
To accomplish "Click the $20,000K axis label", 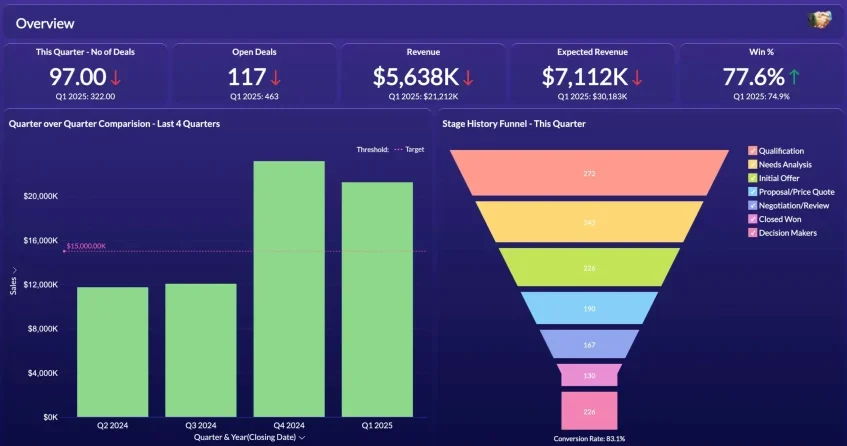I will tap(41, 196).
